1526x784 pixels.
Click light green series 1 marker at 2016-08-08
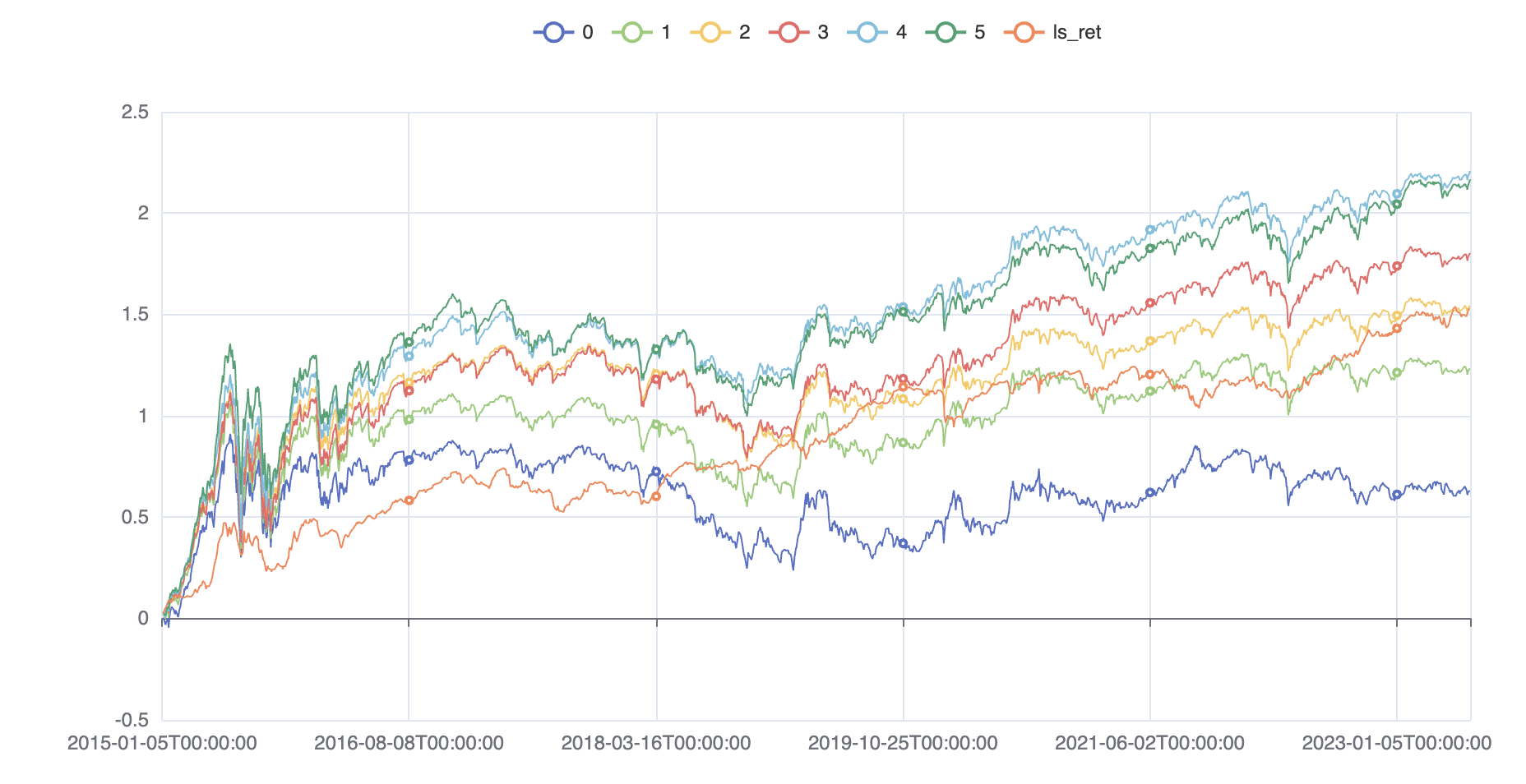[409, 419]
